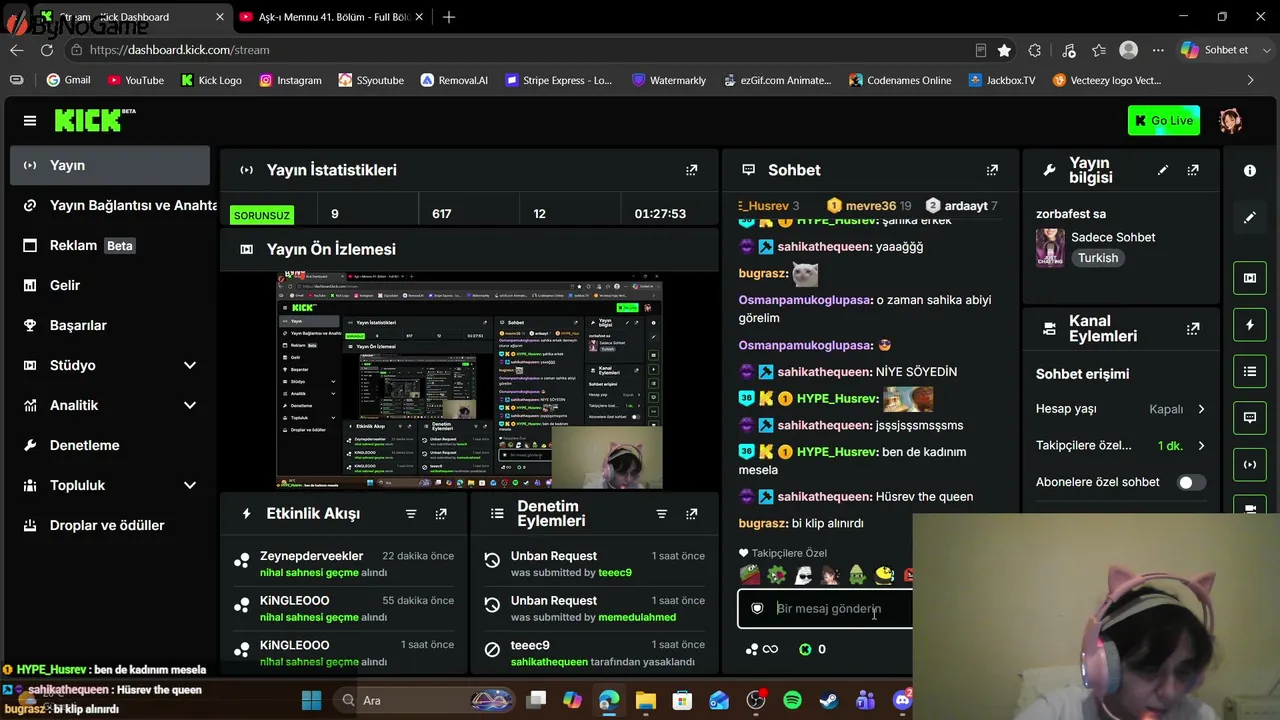Toggle the chat widget in the right rail
Image resolution: width=1280 pixels, height=720 pixels.
(x=1250, y=418)
